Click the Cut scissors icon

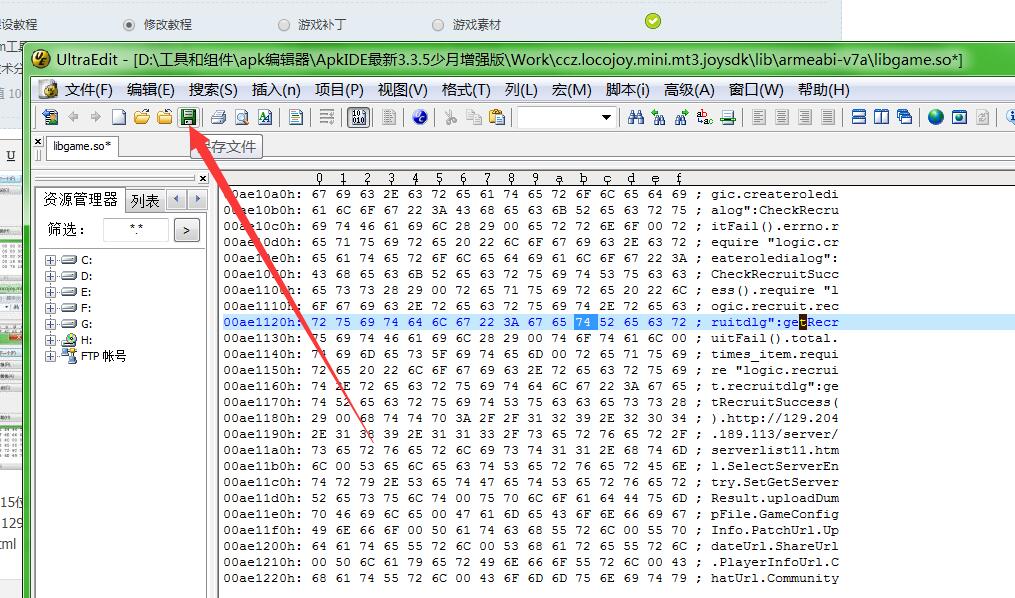tap(451, 117)
